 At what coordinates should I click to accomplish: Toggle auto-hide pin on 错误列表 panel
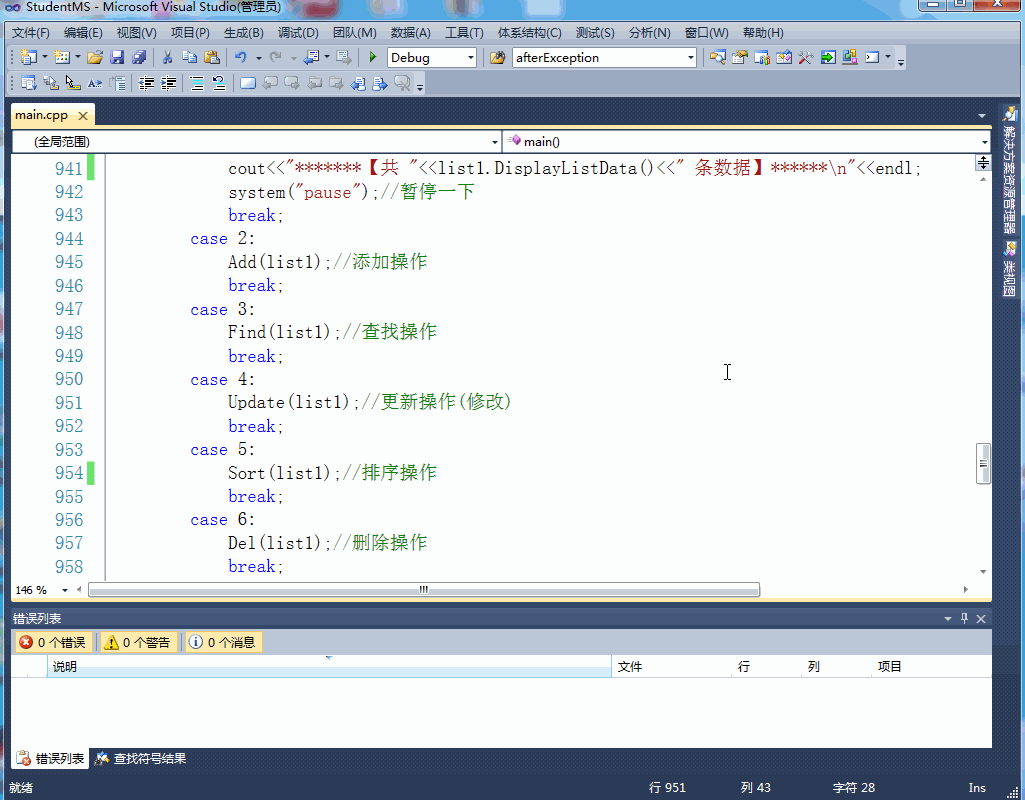pos(964,618)
